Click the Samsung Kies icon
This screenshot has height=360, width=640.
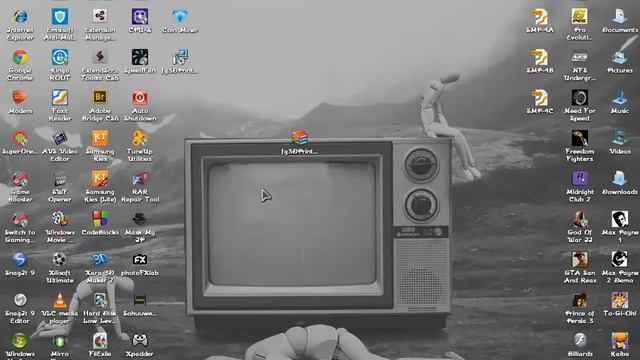point(100,138)
